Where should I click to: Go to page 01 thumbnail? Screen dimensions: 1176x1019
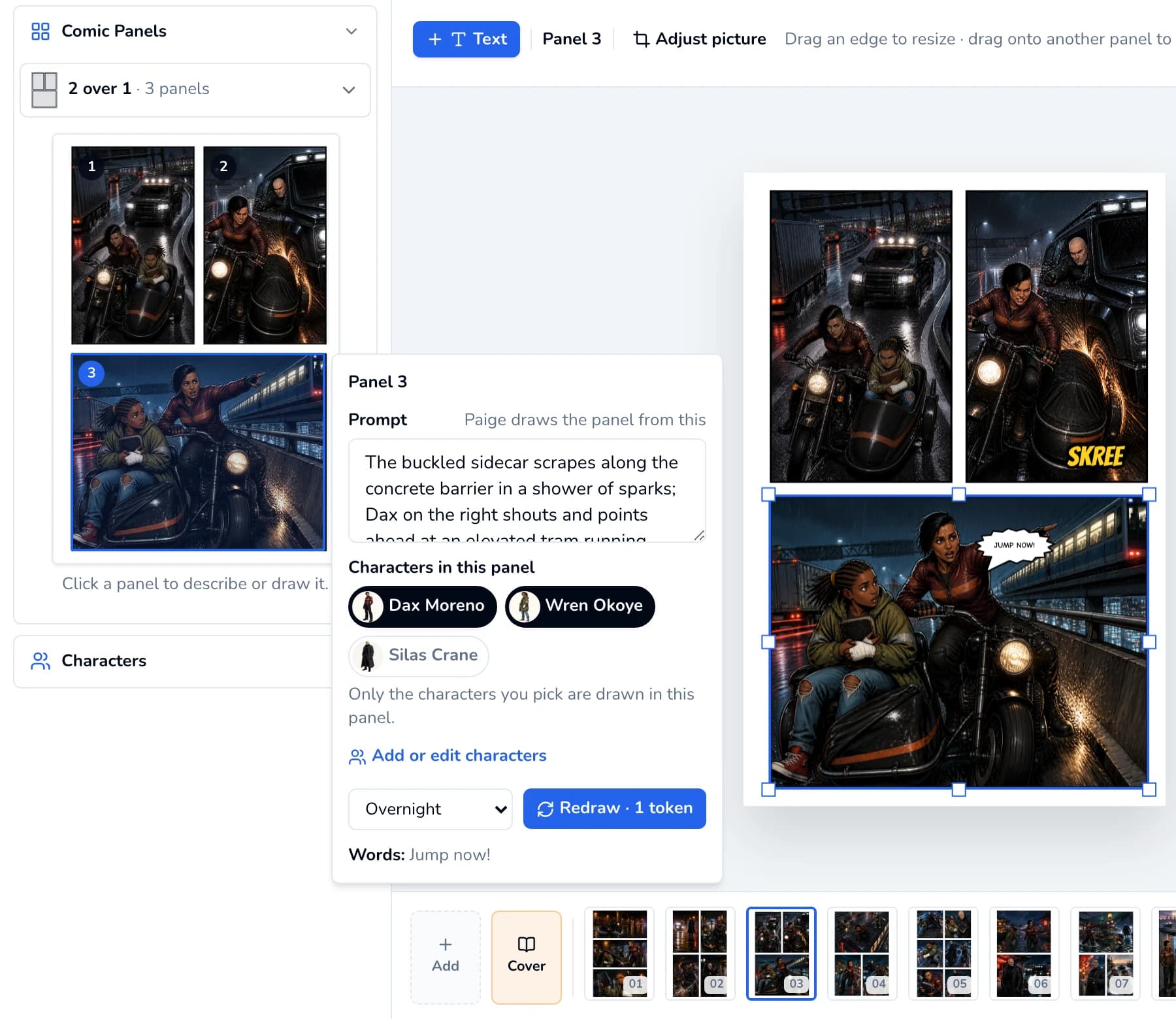point(619,954)
